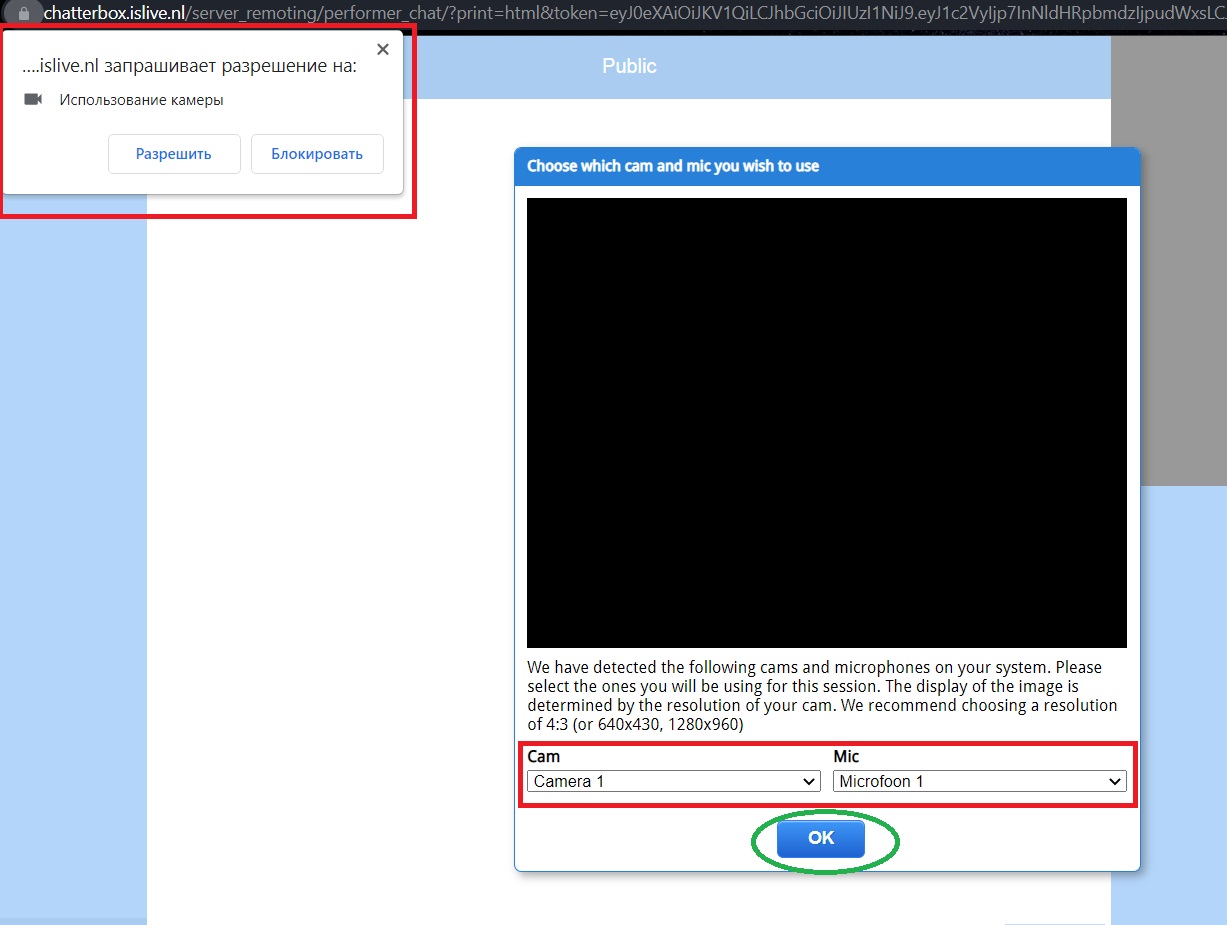Image resolution: width=1227 pixels, height=925 pixels.
Task: Open the Mic selection dropdown
Action: pyautogui.click(x=979, y=781)
